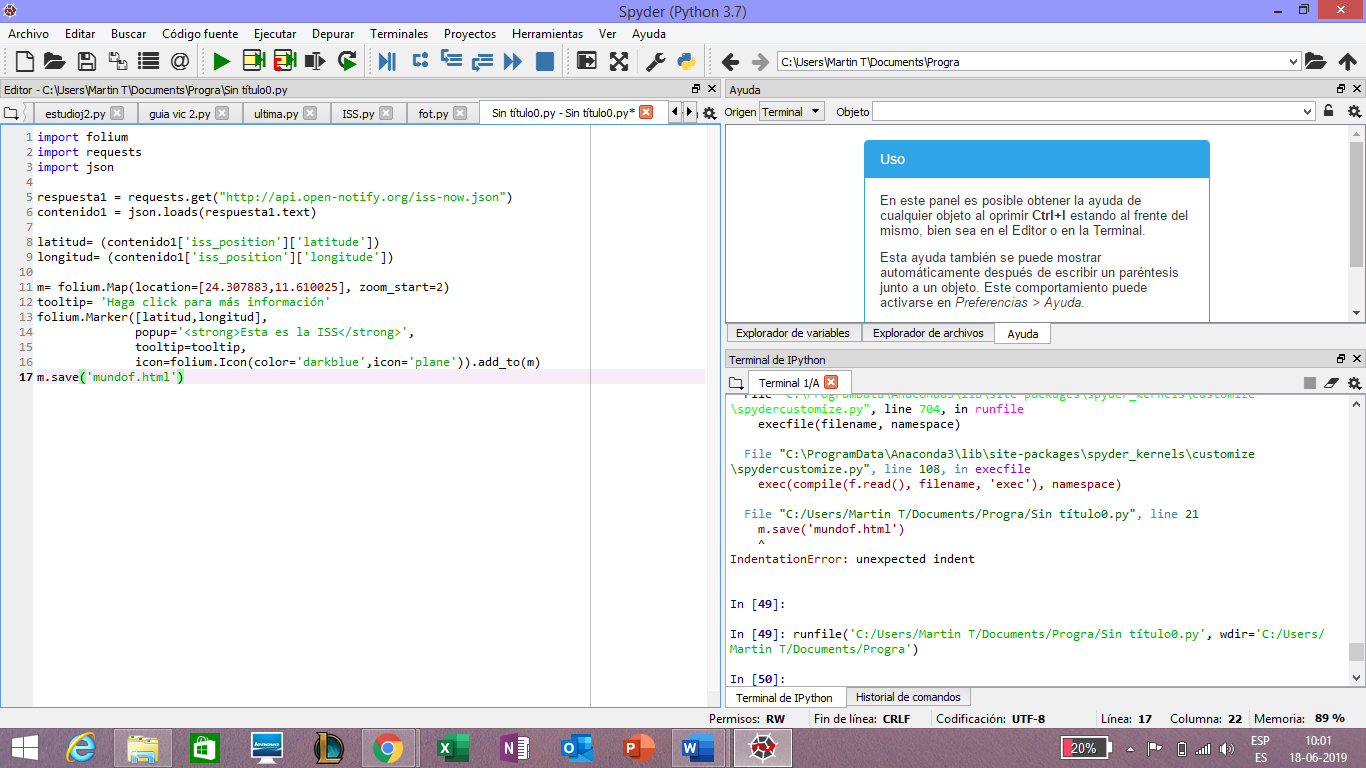Open the Origen Terminal dropdown
1366x768 pixels.
click(x=791, y=112)
